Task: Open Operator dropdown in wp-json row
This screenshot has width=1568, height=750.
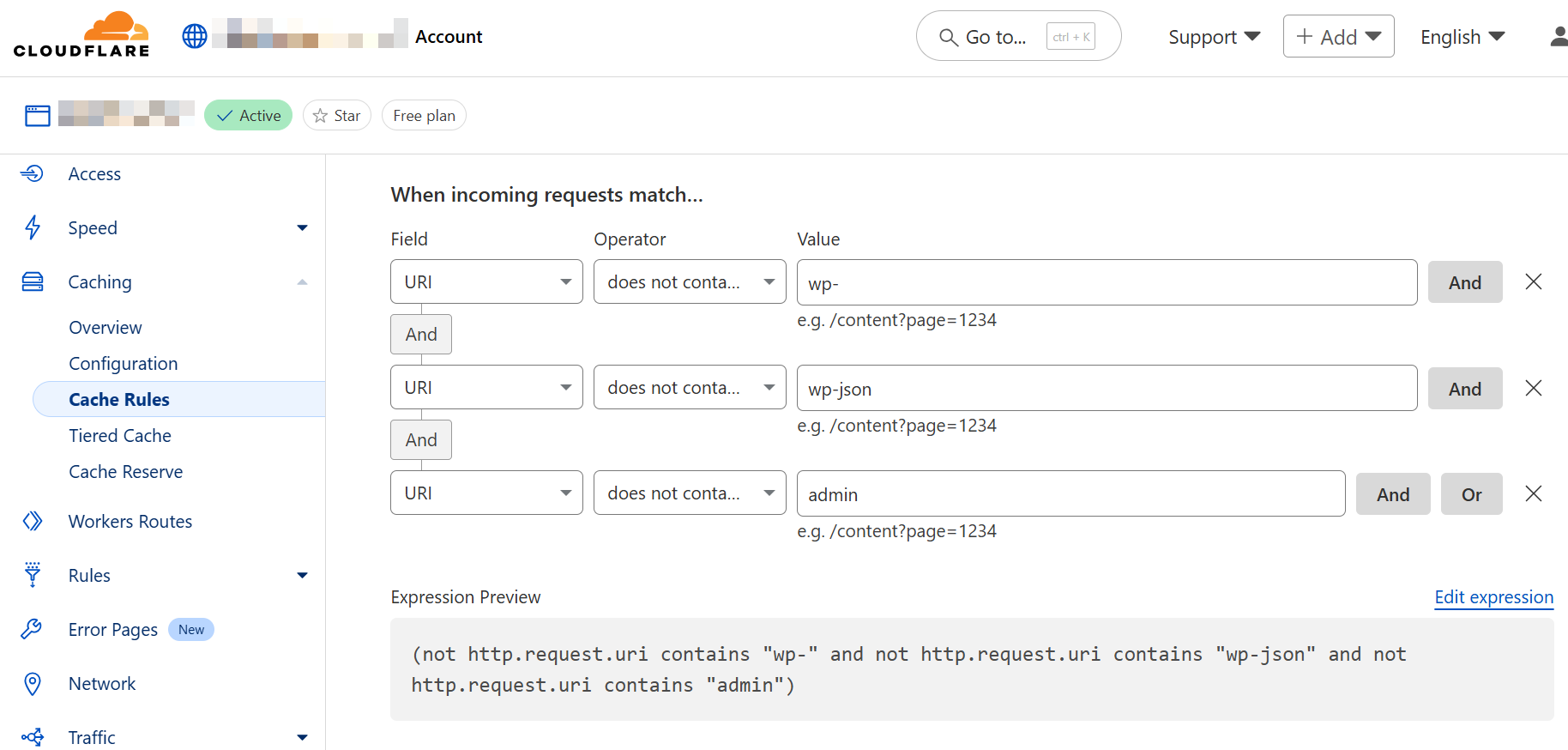Action: click(690, 387)
